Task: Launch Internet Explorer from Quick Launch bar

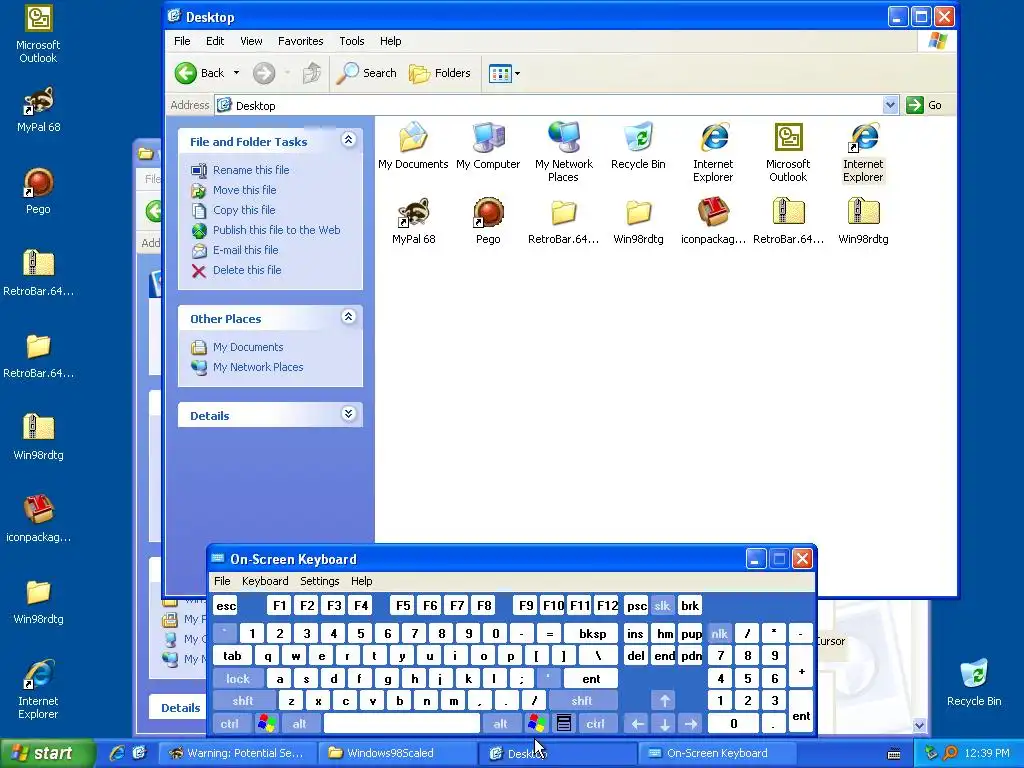Action: (116, 753)
